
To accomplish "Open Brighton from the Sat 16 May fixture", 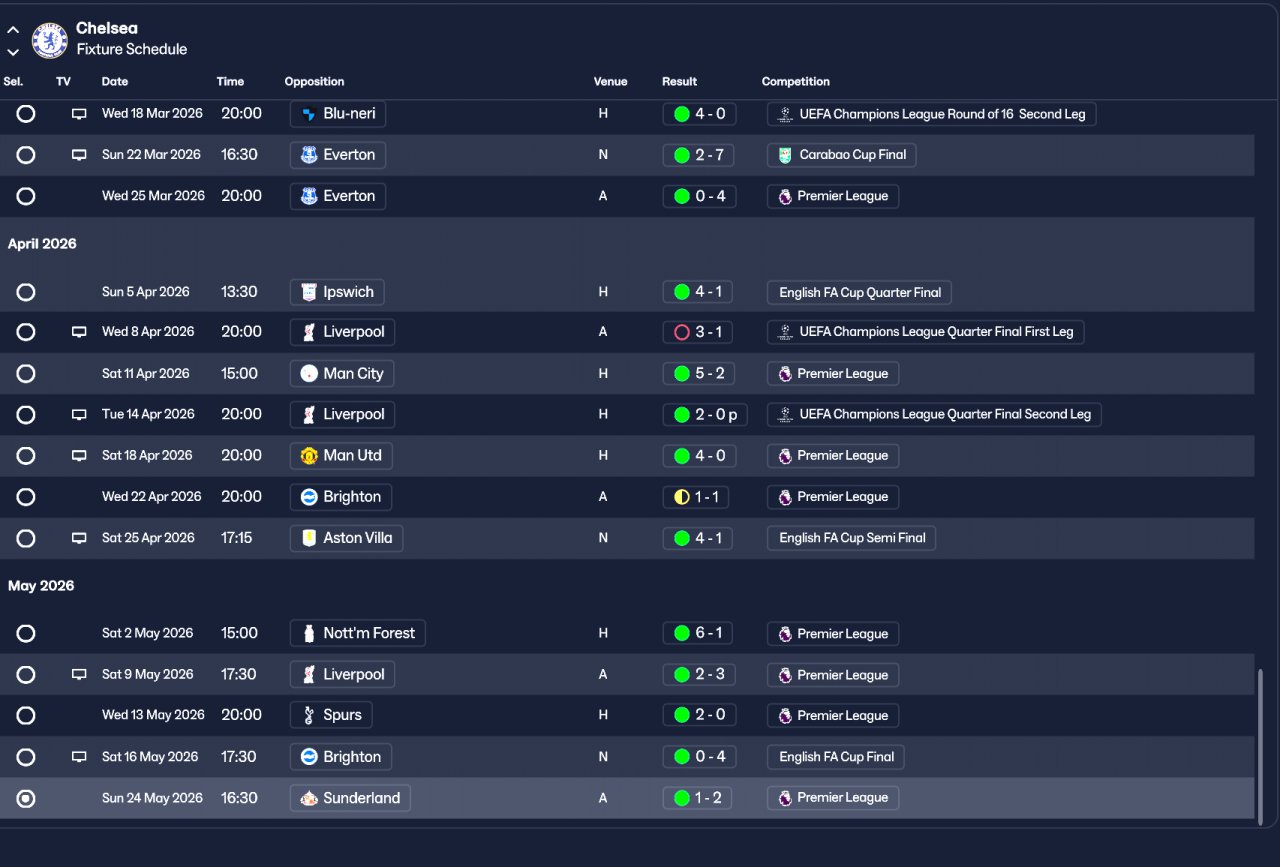I will [x=341, y=757].
